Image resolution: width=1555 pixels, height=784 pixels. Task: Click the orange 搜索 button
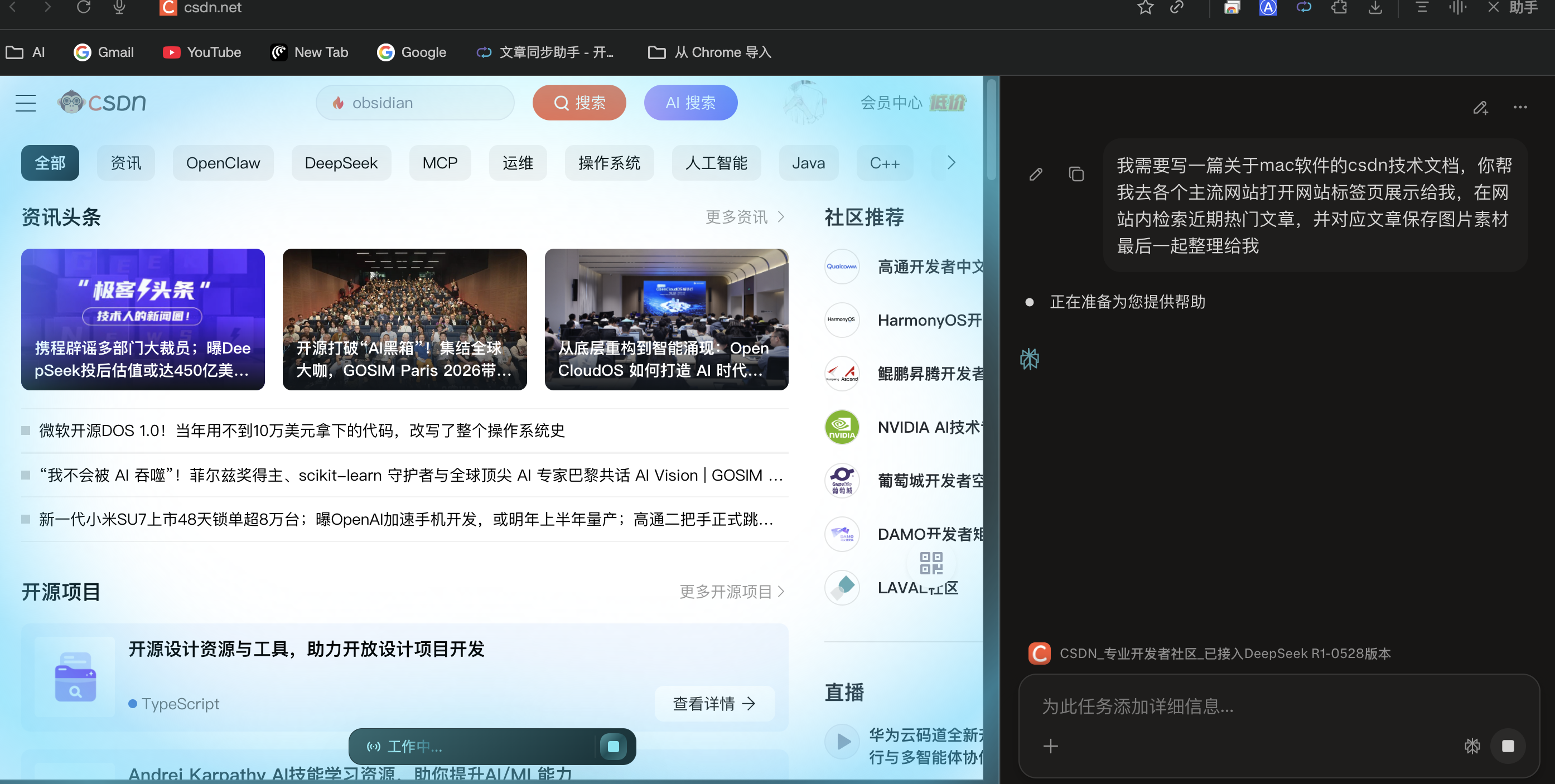tap(579, 103)
